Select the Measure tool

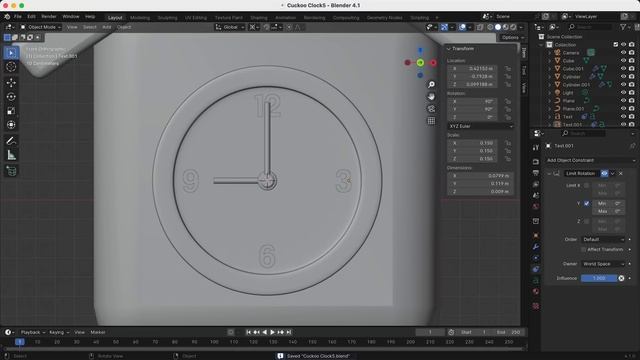(x=11, y=155)
